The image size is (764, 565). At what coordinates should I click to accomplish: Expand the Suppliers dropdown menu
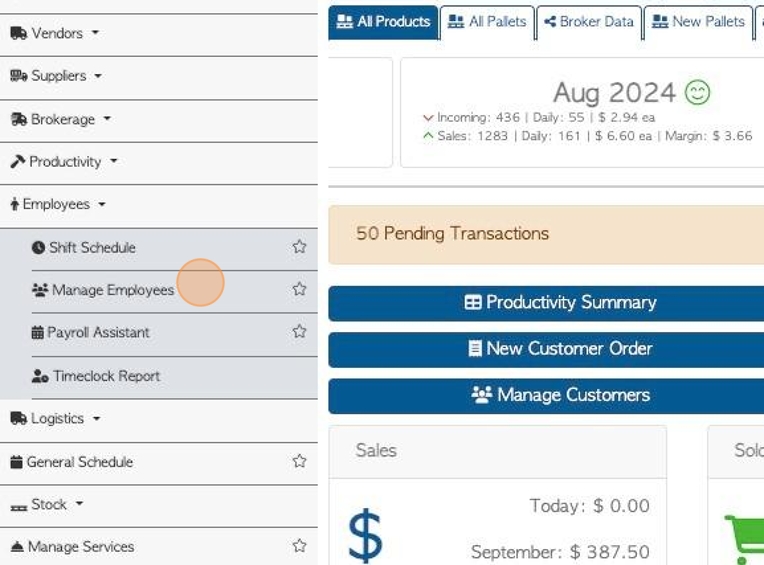56,76
